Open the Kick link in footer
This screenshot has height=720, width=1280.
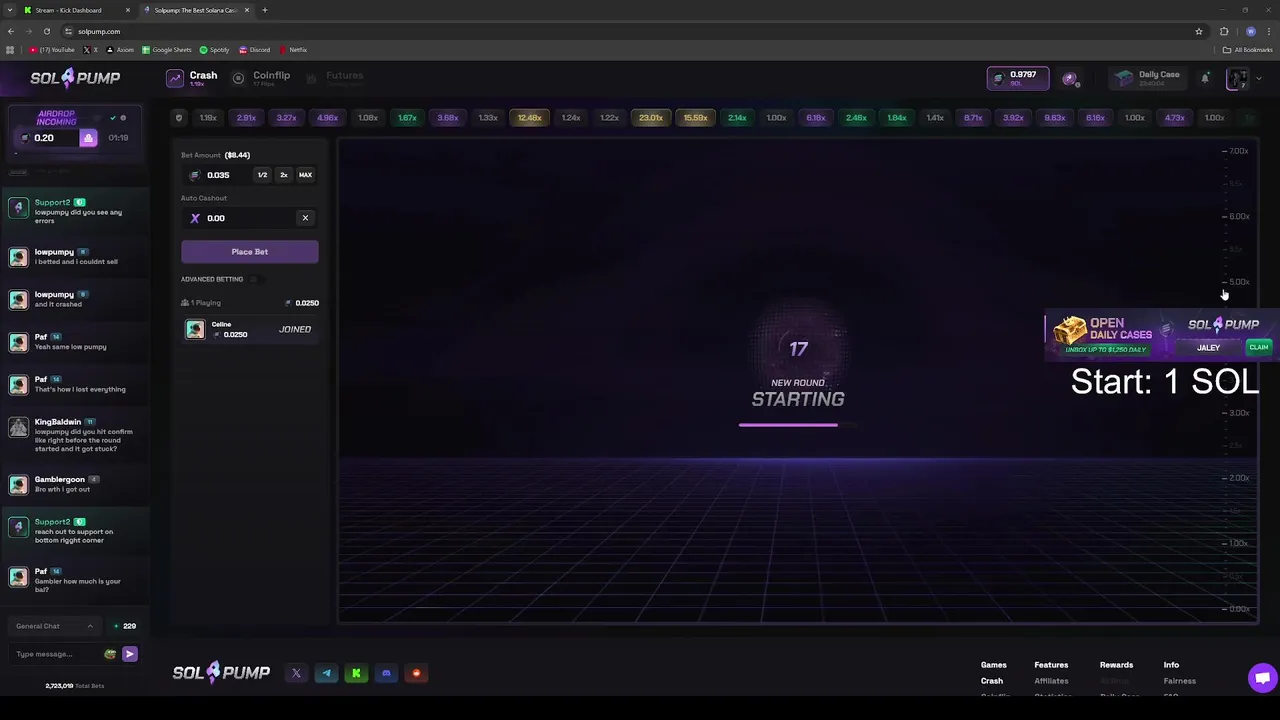[x=356, y=673]
